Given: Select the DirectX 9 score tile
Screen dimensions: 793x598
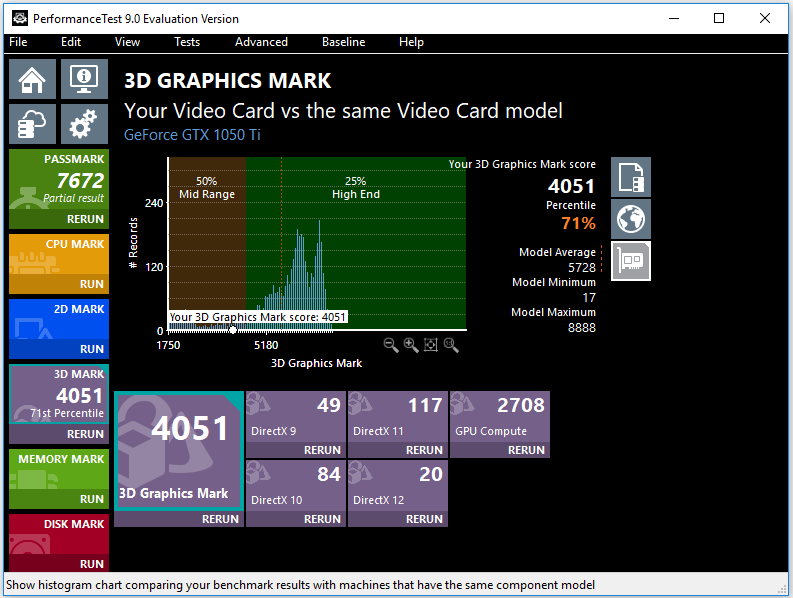Looking at the screenshot, I should [296, 417].
